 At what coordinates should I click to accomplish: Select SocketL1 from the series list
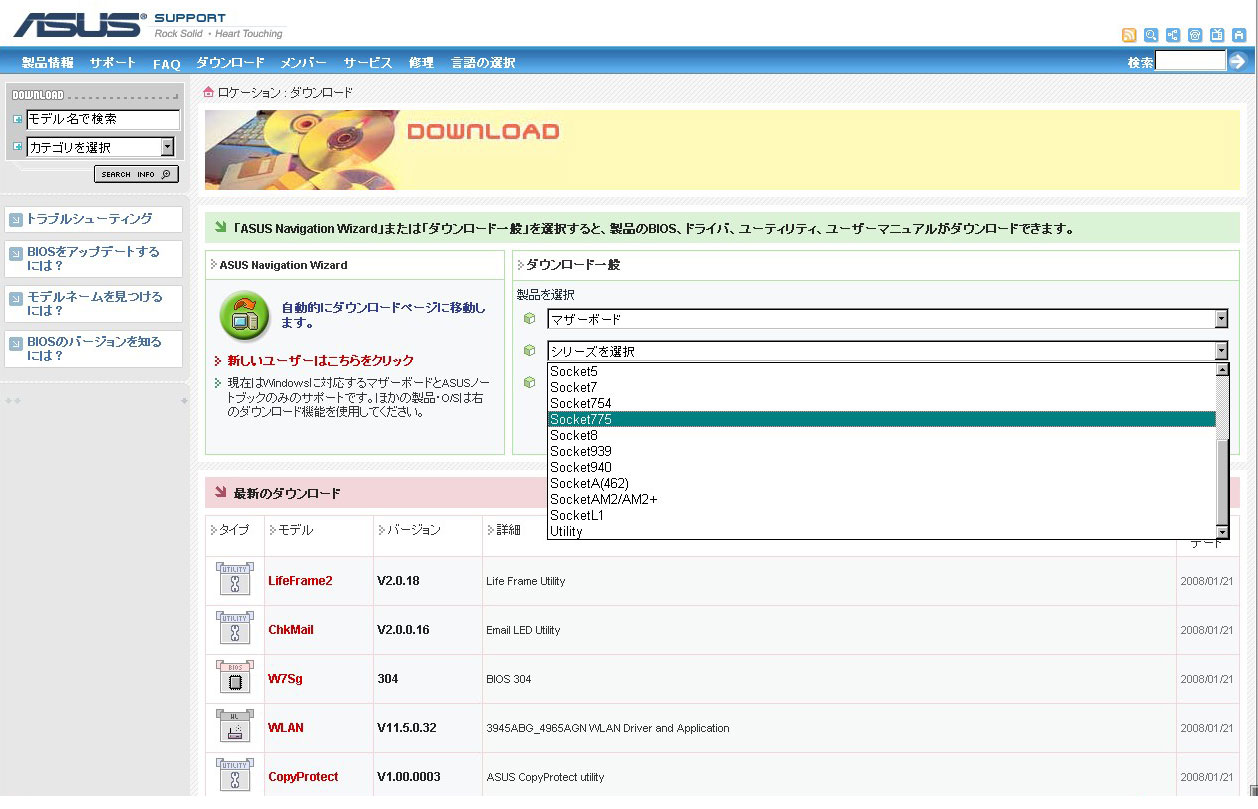(881, 515)
